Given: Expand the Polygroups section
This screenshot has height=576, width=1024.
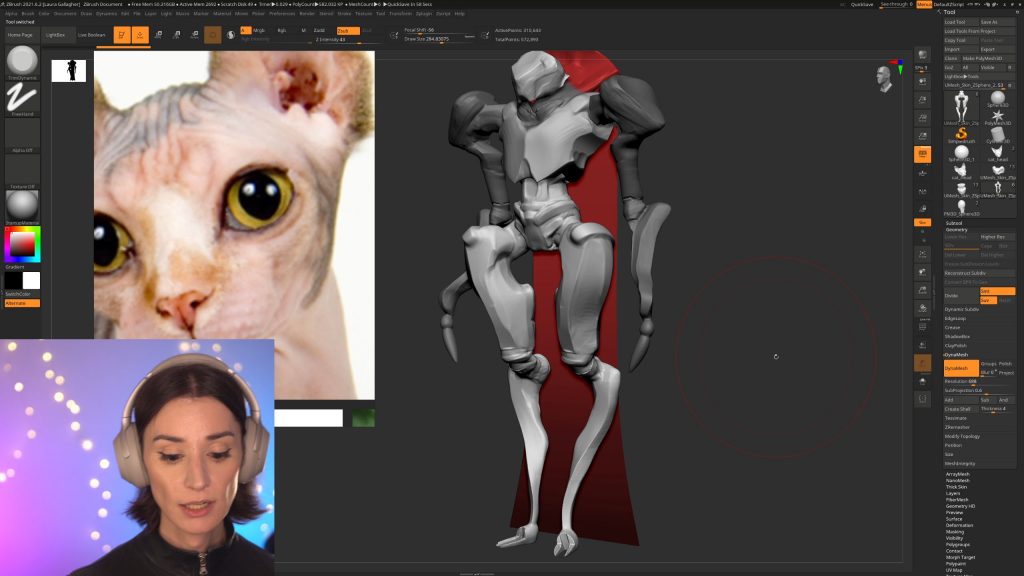Looking at the screenshot, I should tap(958, 545).
